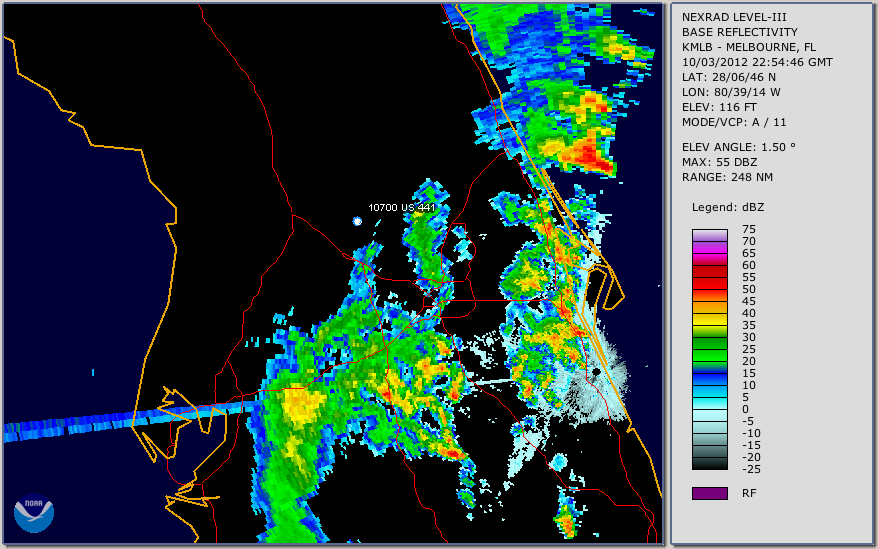Select the "MAX: 55 DBZ" text
Image resolution: width=878 pixels, height=549 pixels.
click(x=720, y=162)
